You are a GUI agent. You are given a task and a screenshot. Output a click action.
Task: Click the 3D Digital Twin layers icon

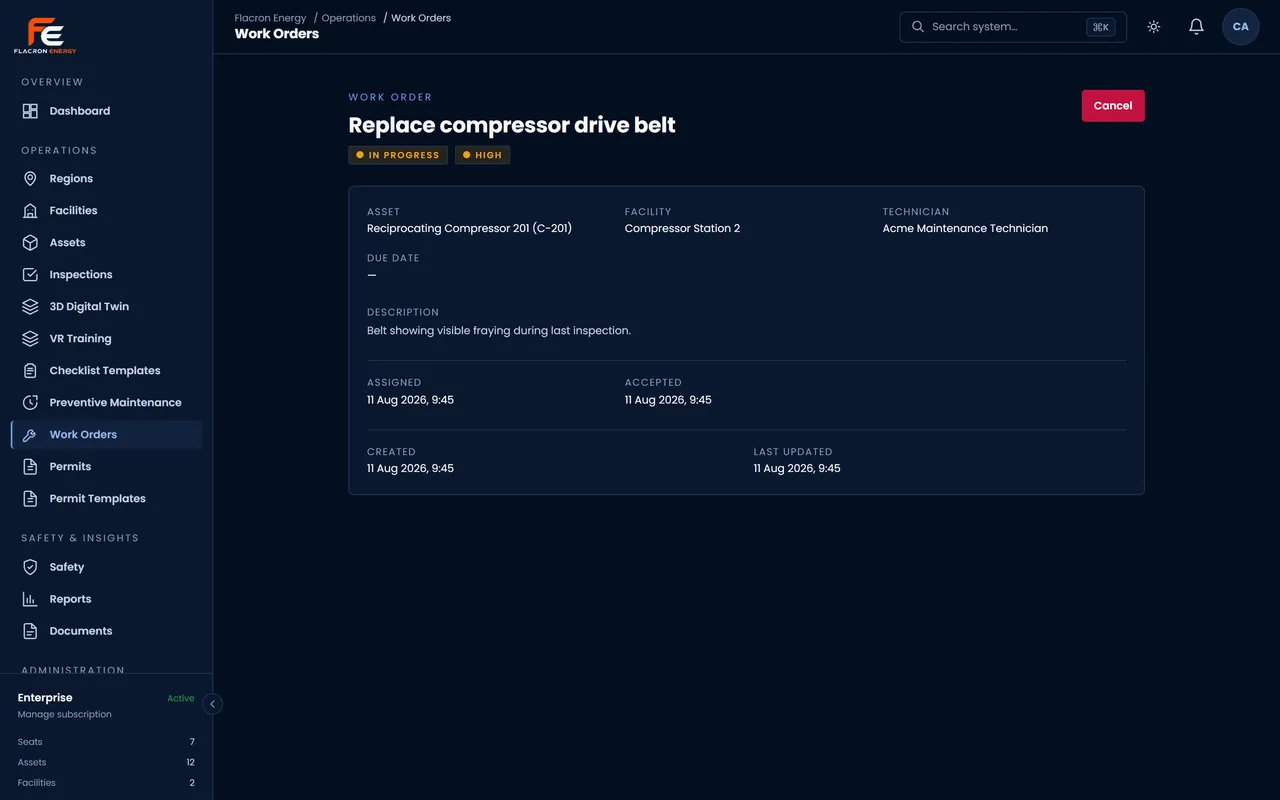click(30, 307)
